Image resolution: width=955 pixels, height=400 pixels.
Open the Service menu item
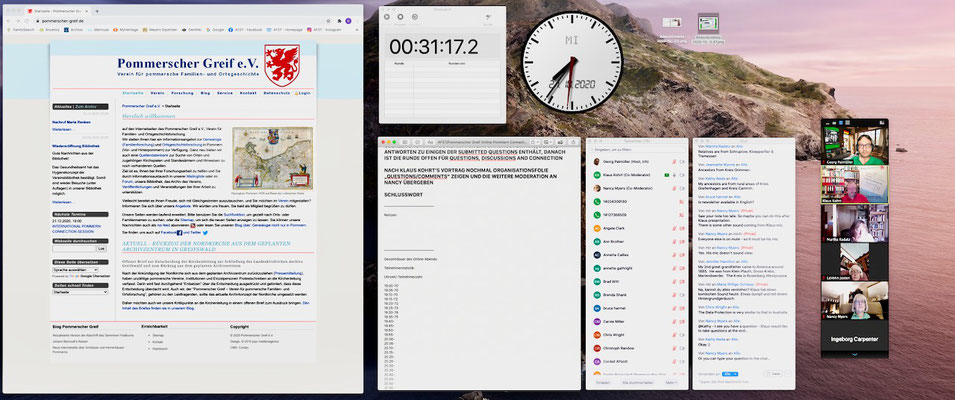click(225, 93)
